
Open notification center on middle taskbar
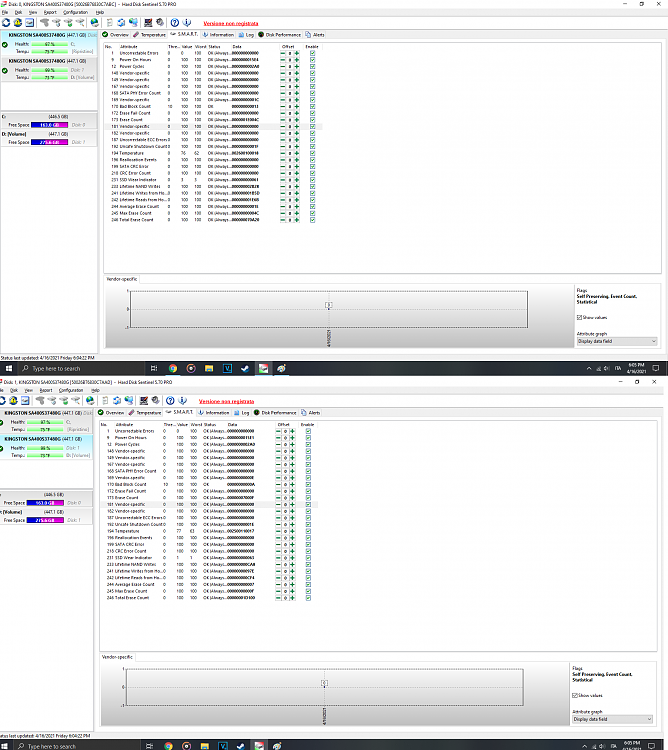click(x=656, y=368)
